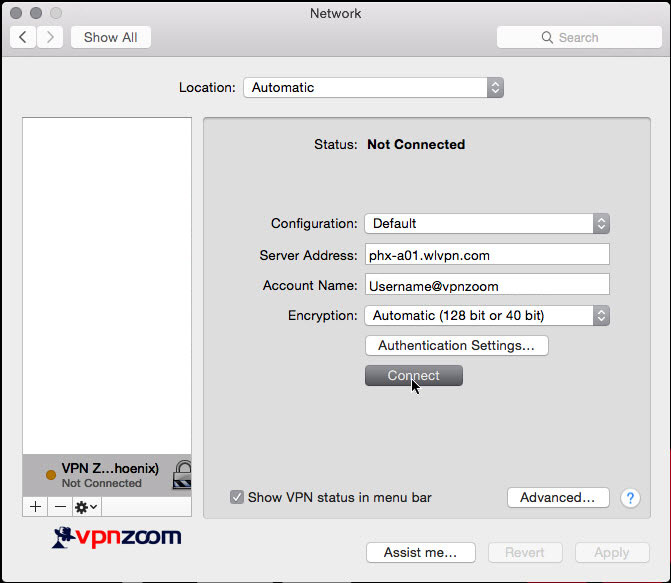
Task: Click the Account Name field
Action: click(x=487, y=285)
